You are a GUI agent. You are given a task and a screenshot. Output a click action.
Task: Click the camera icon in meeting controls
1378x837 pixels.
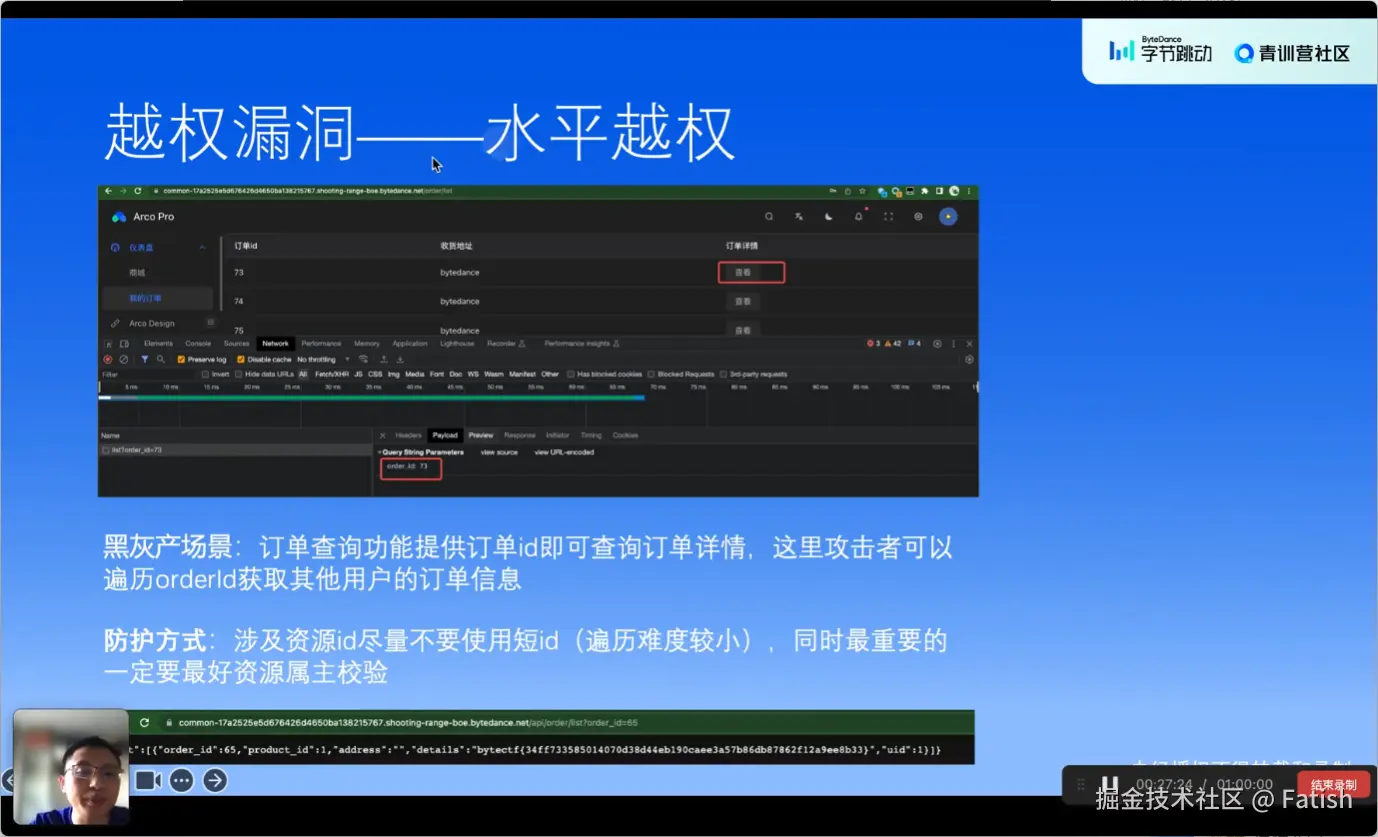(x=148, y=780)
